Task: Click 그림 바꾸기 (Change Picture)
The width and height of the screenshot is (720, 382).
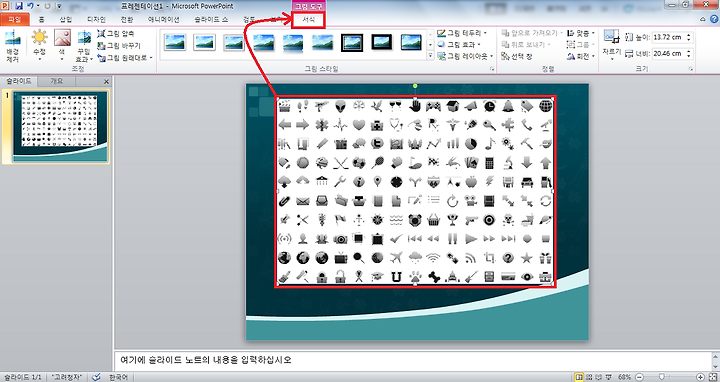Action: (118, 45)
